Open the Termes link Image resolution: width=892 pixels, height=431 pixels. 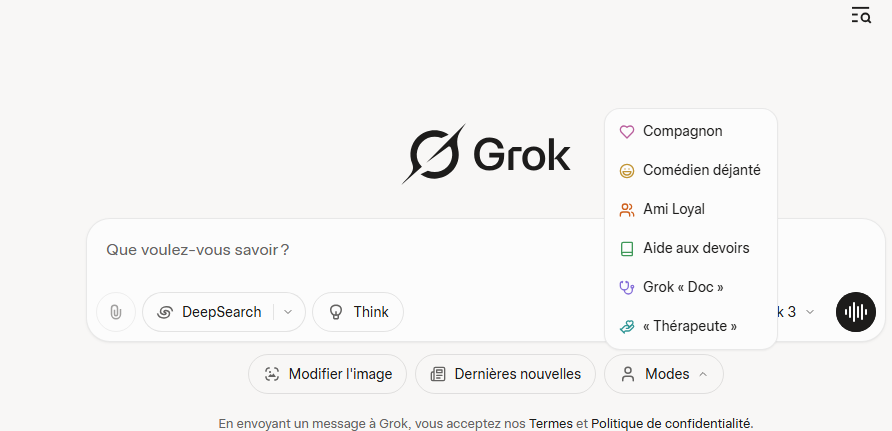pos(551,424)
